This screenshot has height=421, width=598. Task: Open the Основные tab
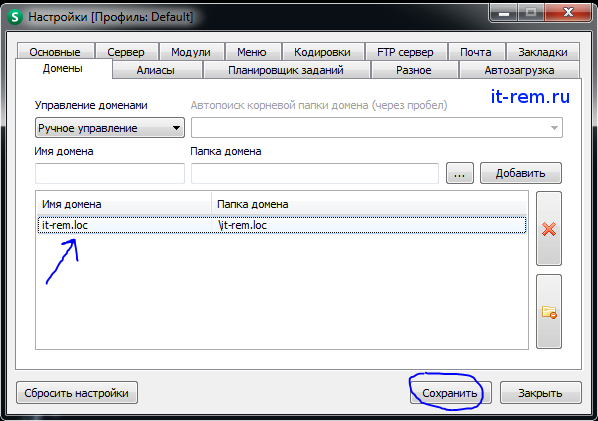tap(55, 52)
